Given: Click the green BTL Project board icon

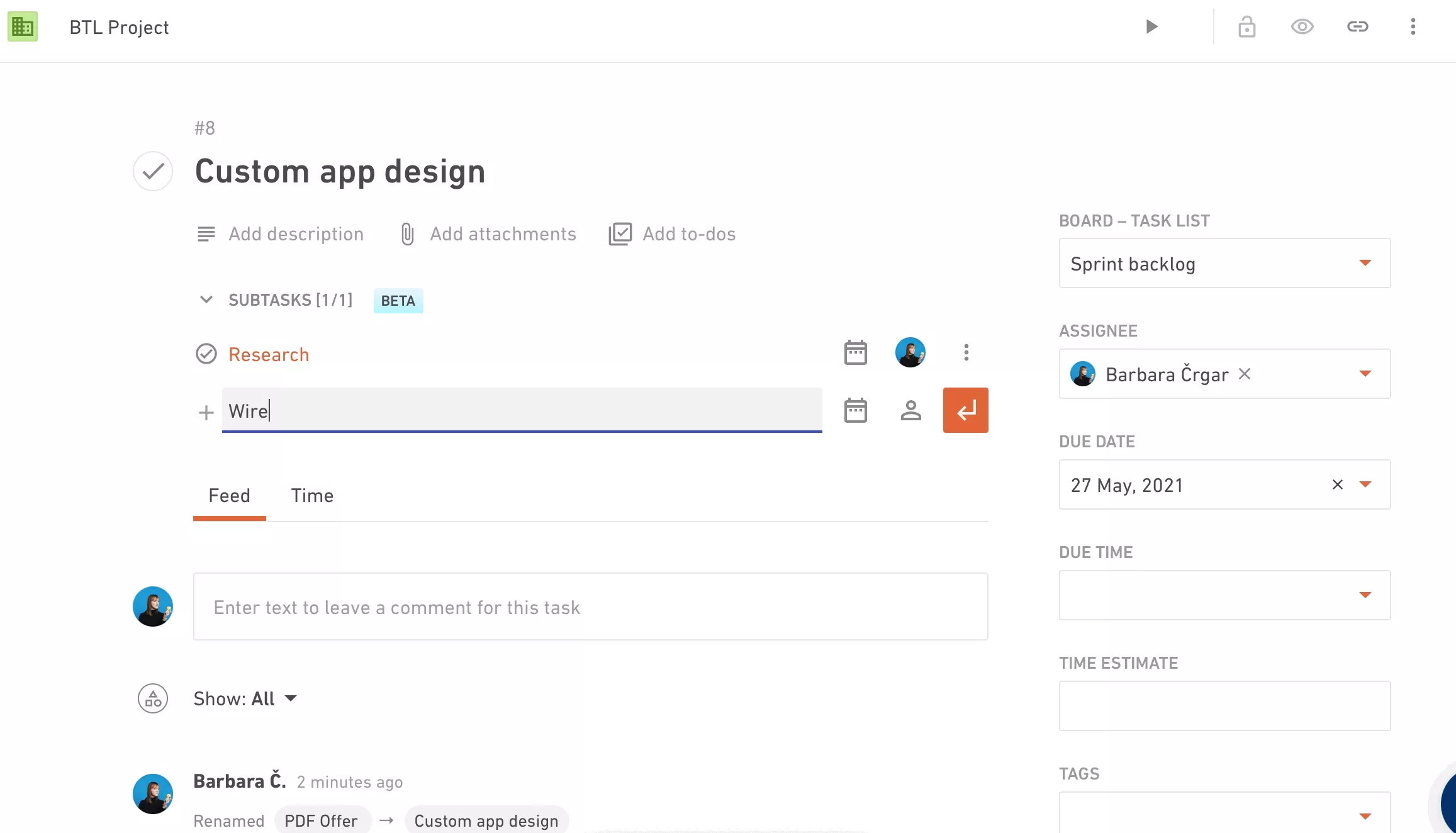Looking at the screenshot, I should point(23,26).
